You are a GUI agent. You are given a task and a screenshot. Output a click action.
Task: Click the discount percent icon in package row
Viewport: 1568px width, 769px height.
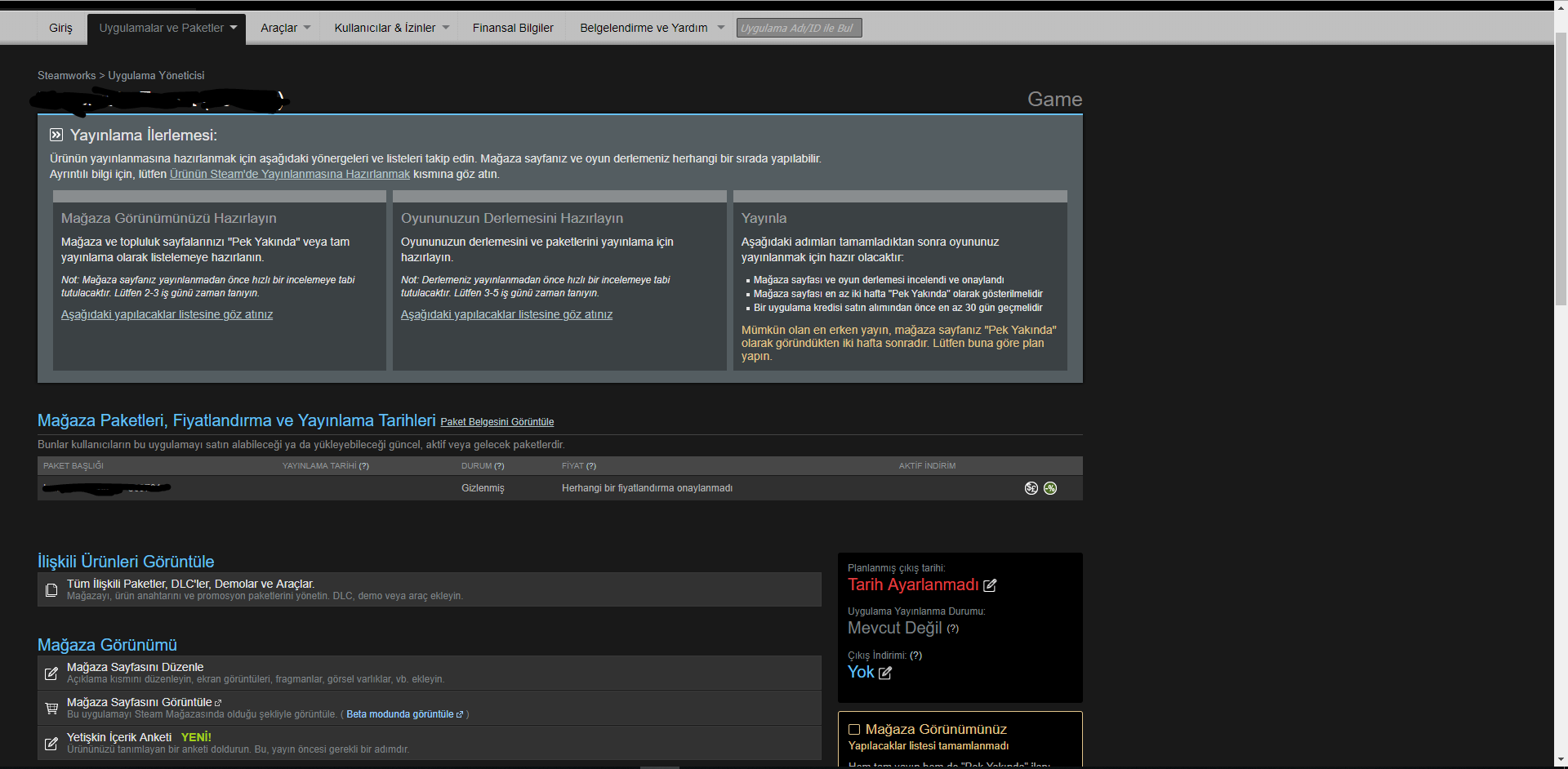point(1050,488)
